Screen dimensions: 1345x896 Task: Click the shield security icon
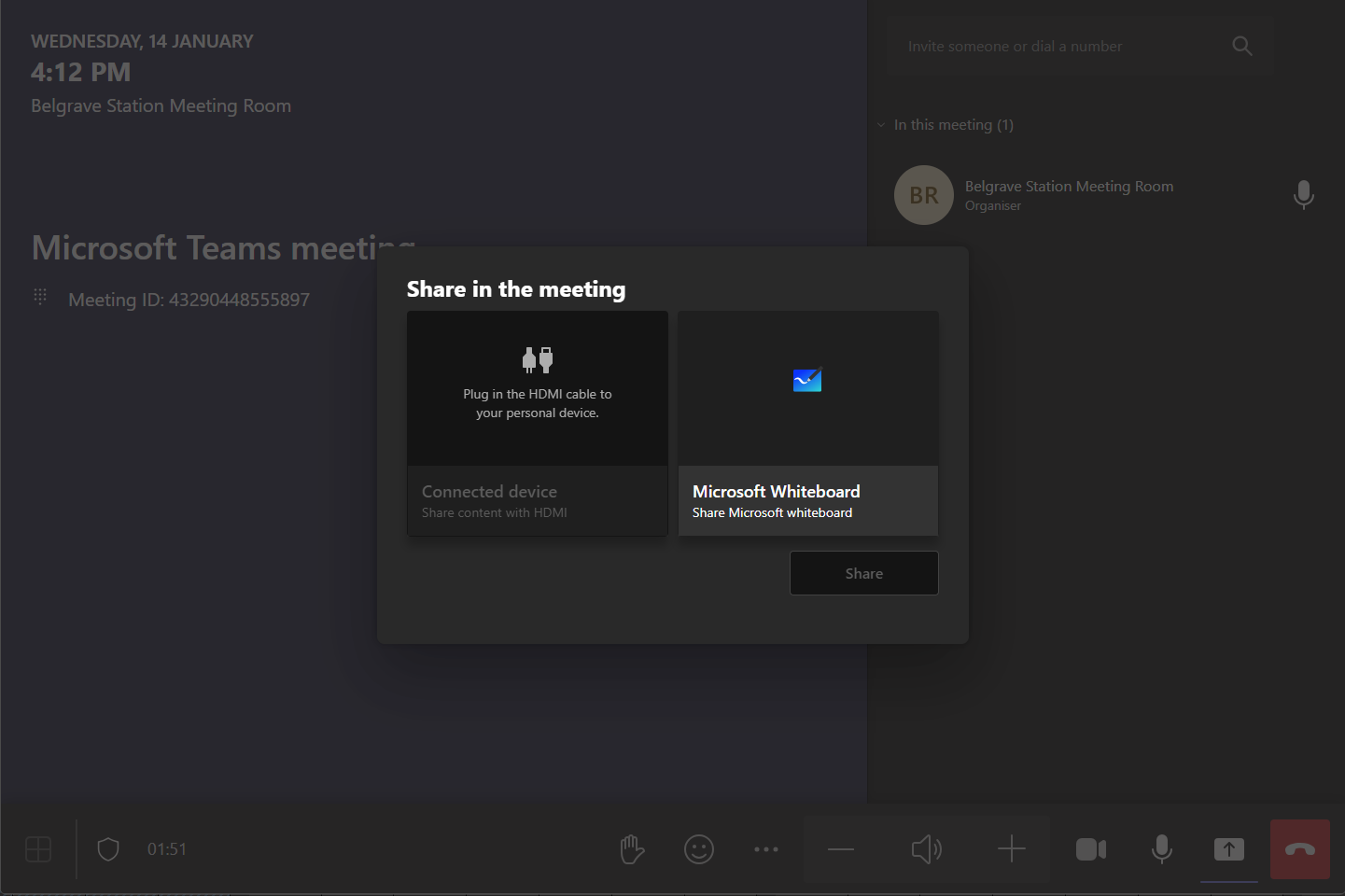[x=108, y=849]
